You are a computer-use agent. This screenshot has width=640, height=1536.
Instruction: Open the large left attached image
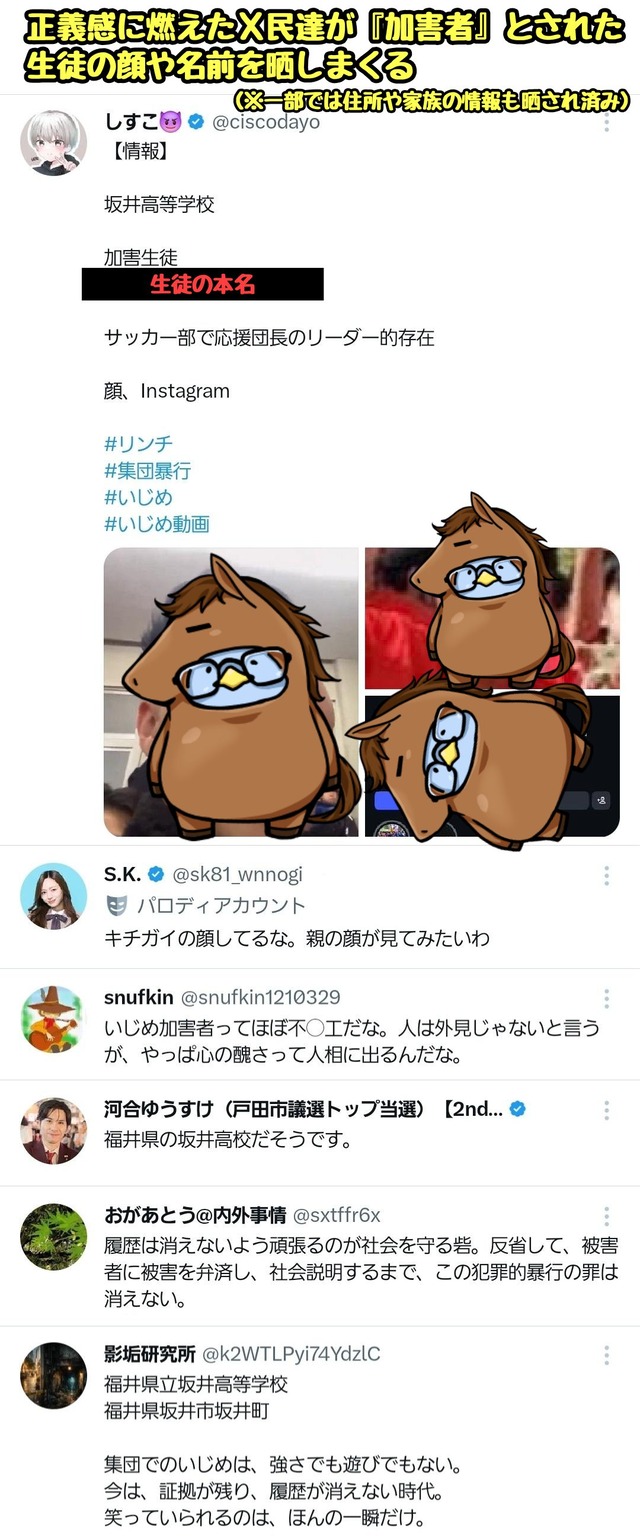231,692
